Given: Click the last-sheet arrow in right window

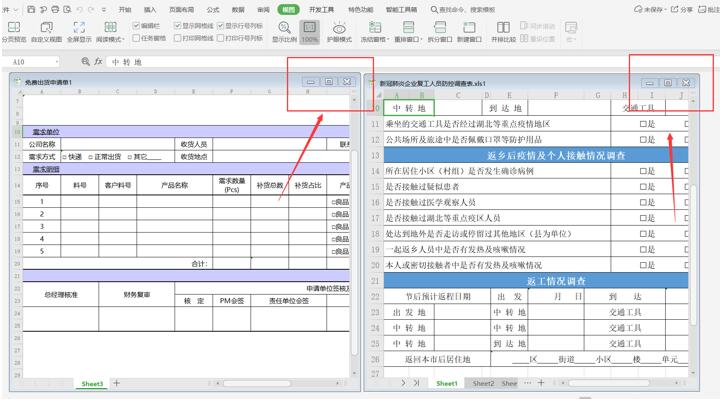Looking at the screenshot, I should pos(416,382).
